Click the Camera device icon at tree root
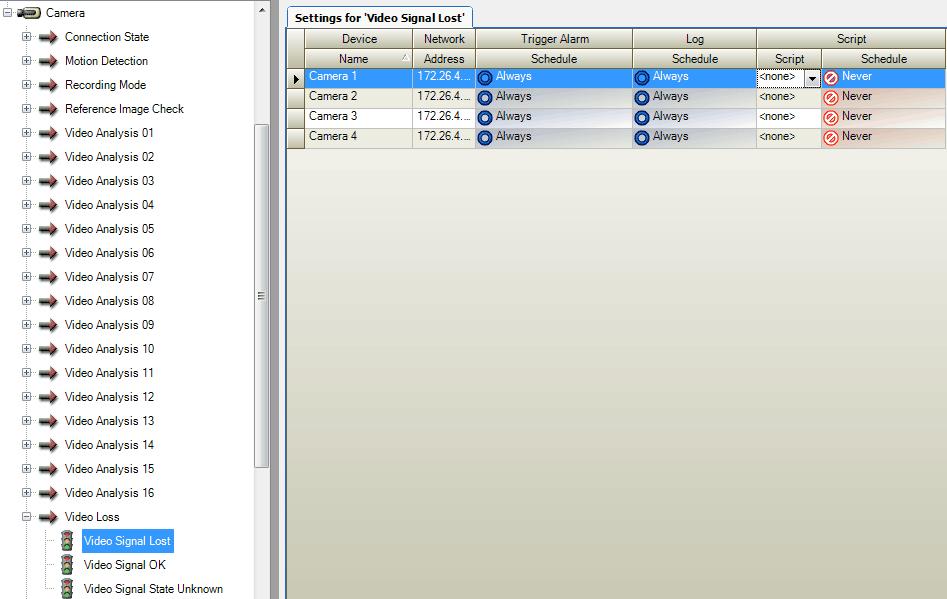 coord(29,13)
